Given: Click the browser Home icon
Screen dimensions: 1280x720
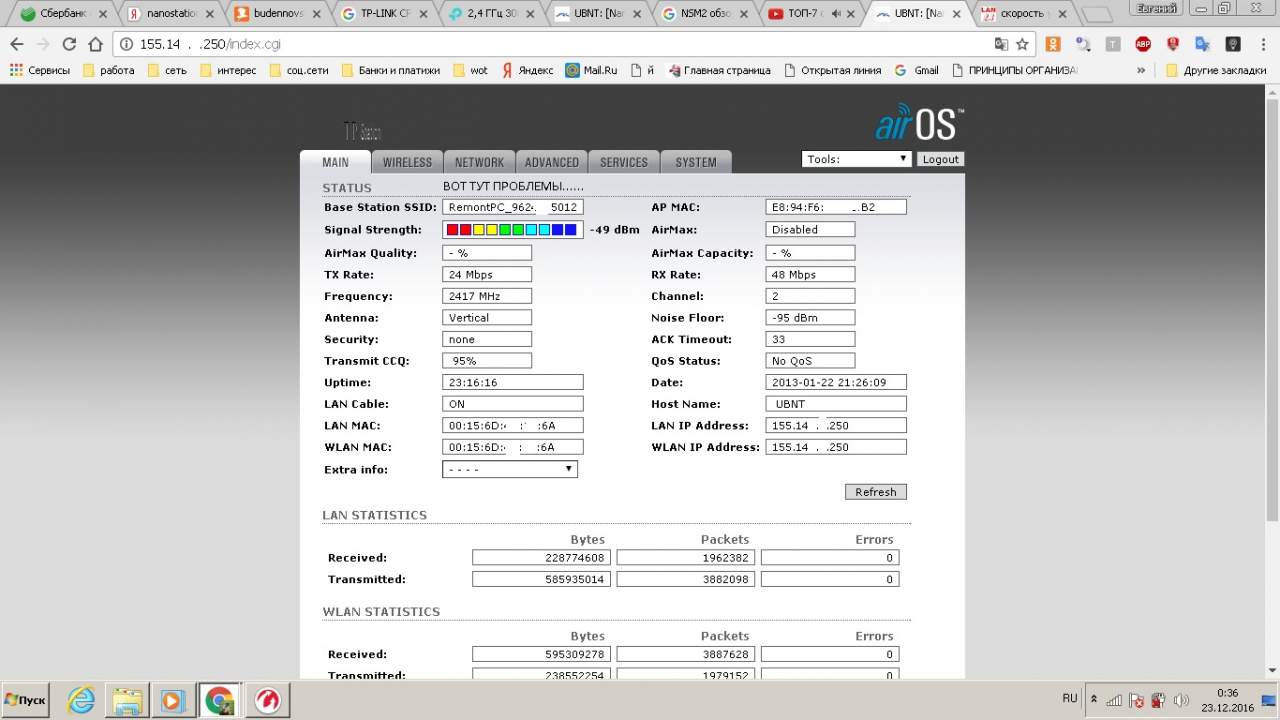Looking at the screenshot, I should pos(96,44).
